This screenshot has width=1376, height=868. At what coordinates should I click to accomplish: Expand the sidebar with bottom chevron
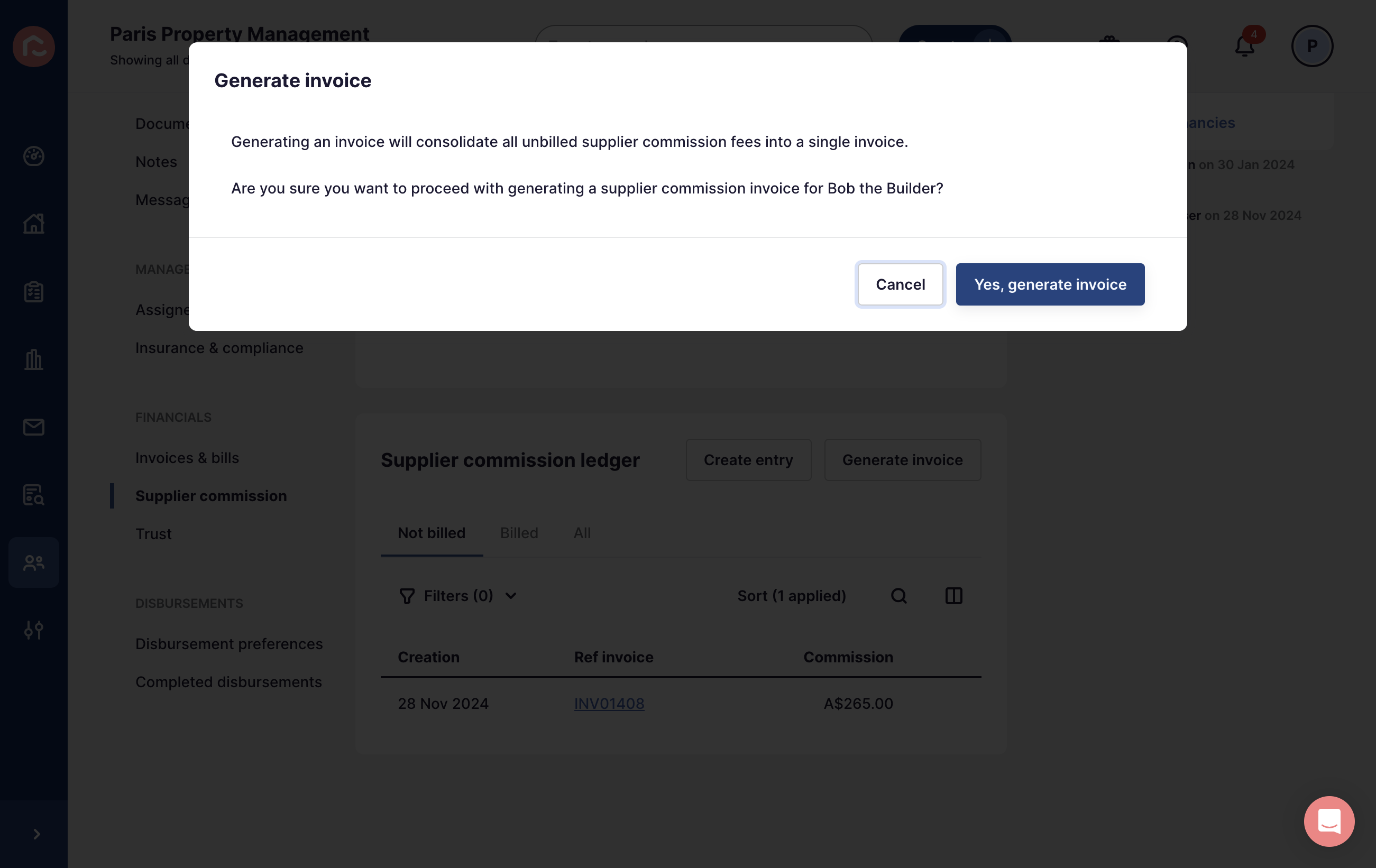point(36,834)
